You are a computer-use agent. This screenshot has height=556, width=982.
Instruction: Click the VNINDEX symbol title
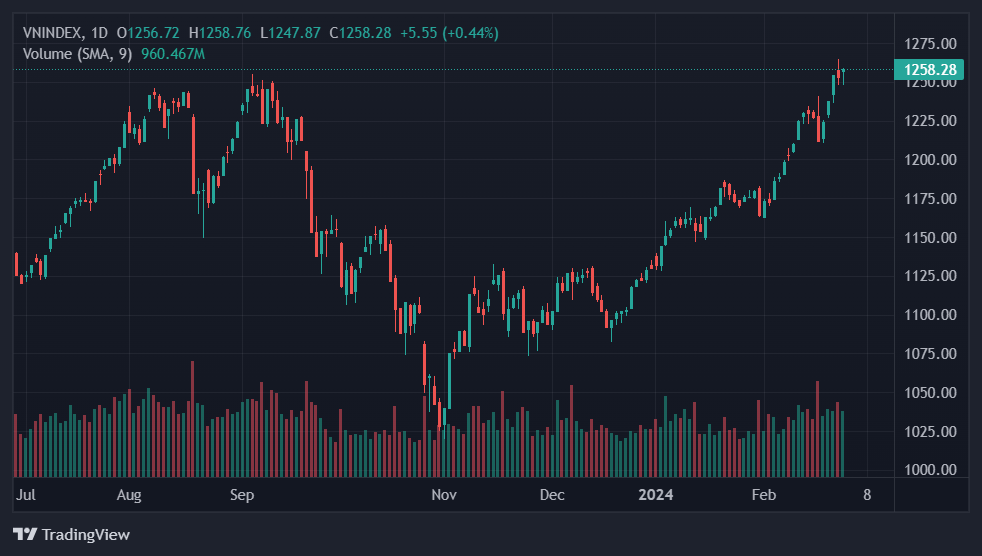pos(54,33)
